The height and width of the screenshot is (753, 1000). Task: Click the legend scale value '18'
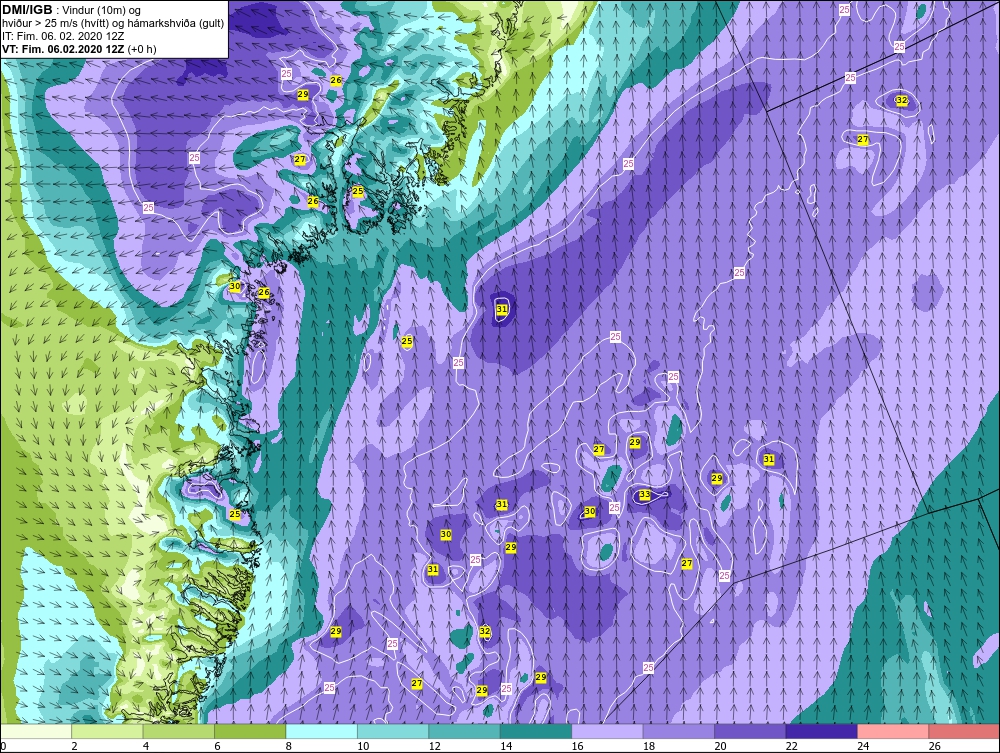(x=649, y=746)
